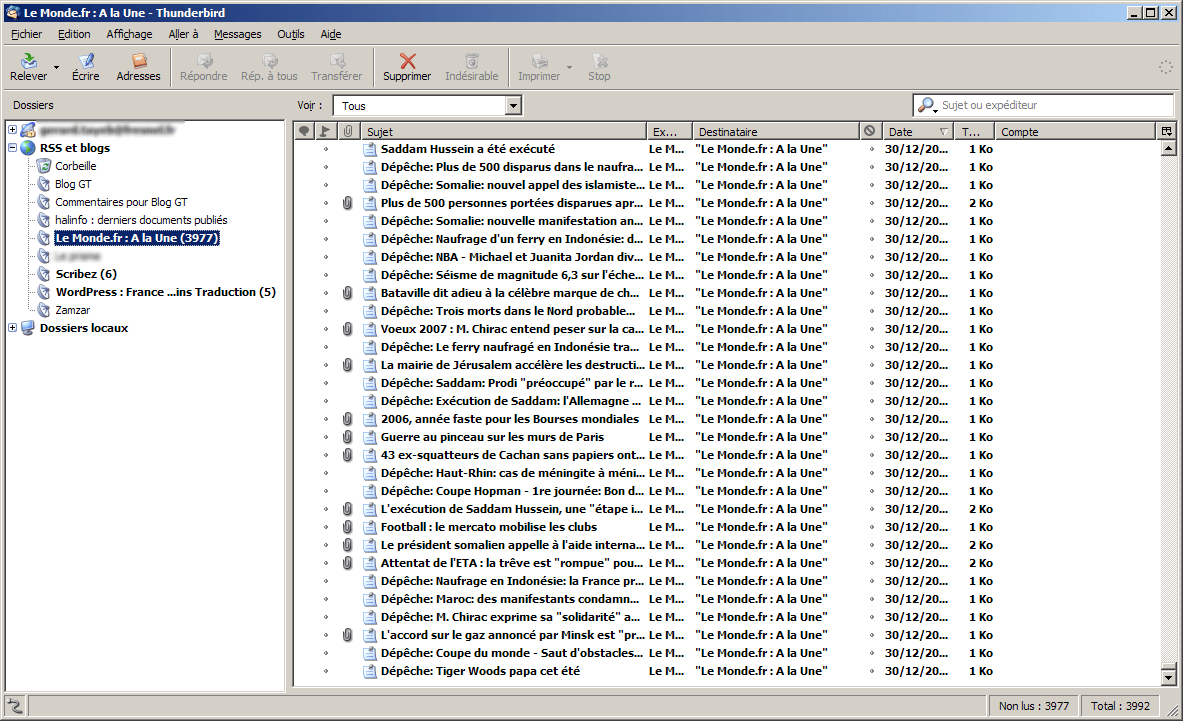Image resolution: width=1183 pixels, height=721 pixels.
Task: Expand the Dossiers locaux tree
Action: coord(12,327)
